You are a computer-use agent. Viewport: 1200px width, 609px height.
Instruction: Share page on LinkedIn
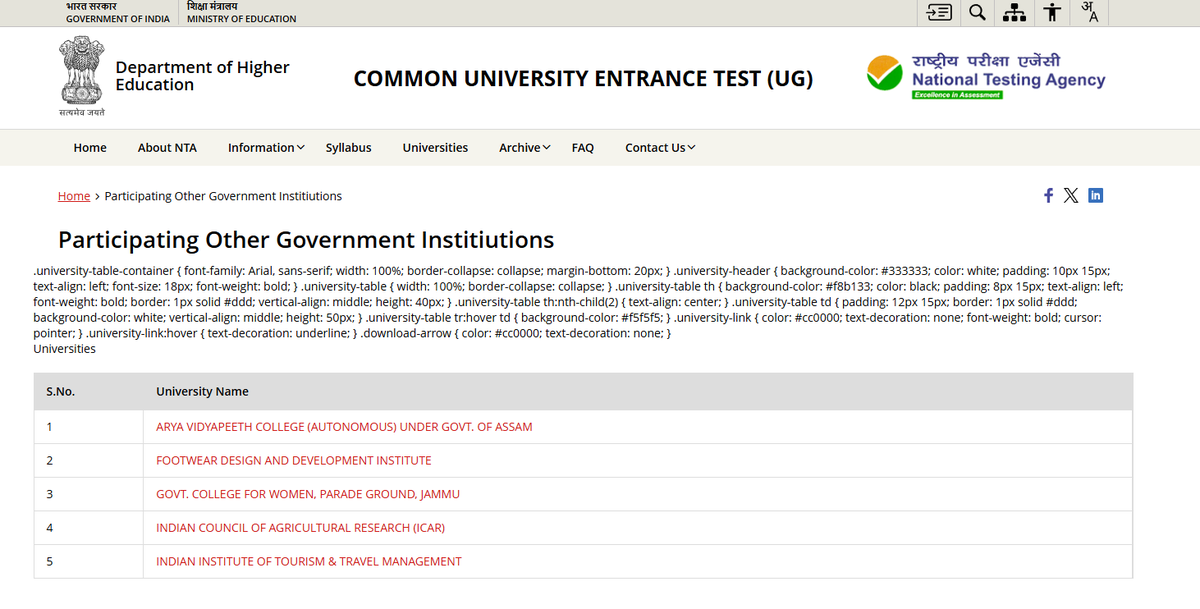click(x=1095, y=195)
